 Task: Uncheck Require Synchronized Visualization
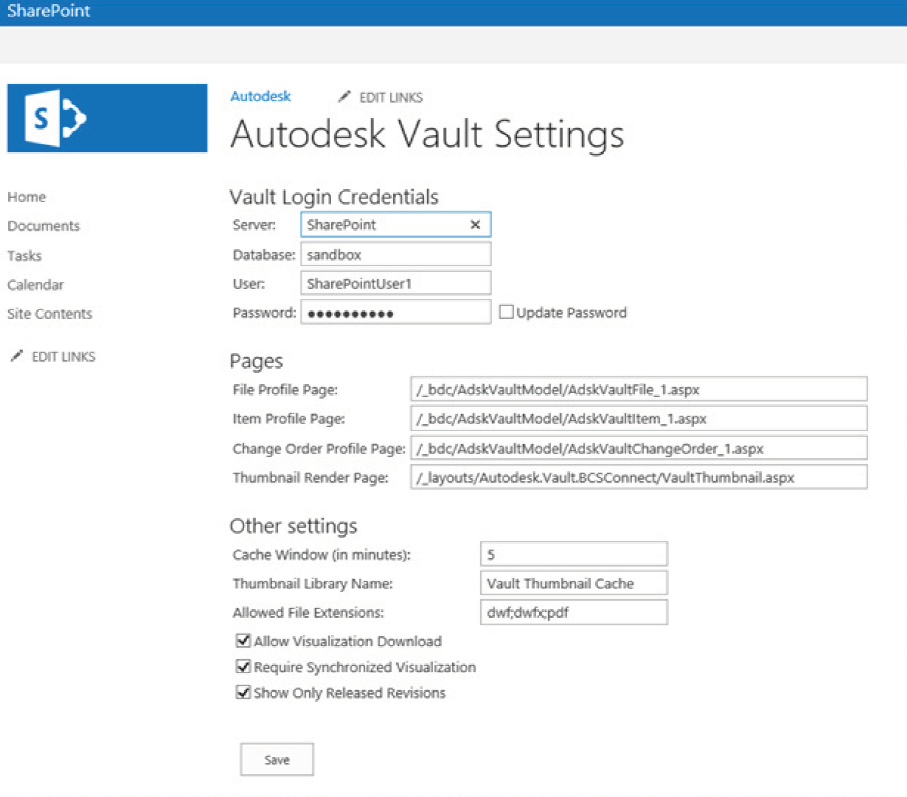tap(242, 667)
